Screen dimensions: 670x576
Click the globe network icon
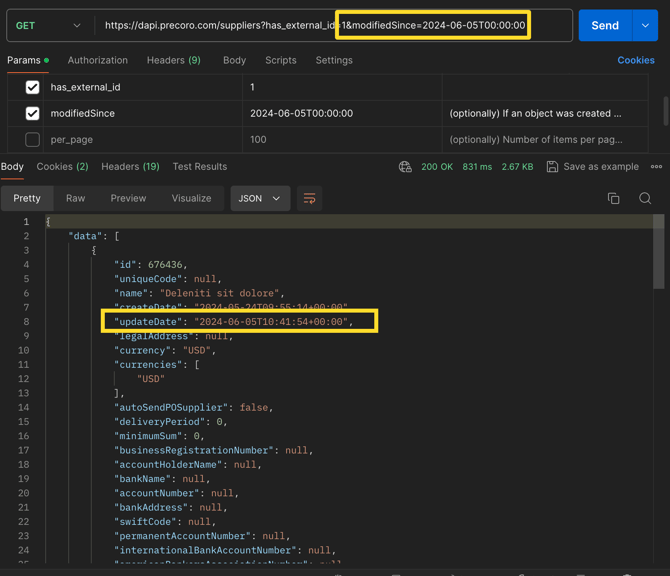pos(405,167)
